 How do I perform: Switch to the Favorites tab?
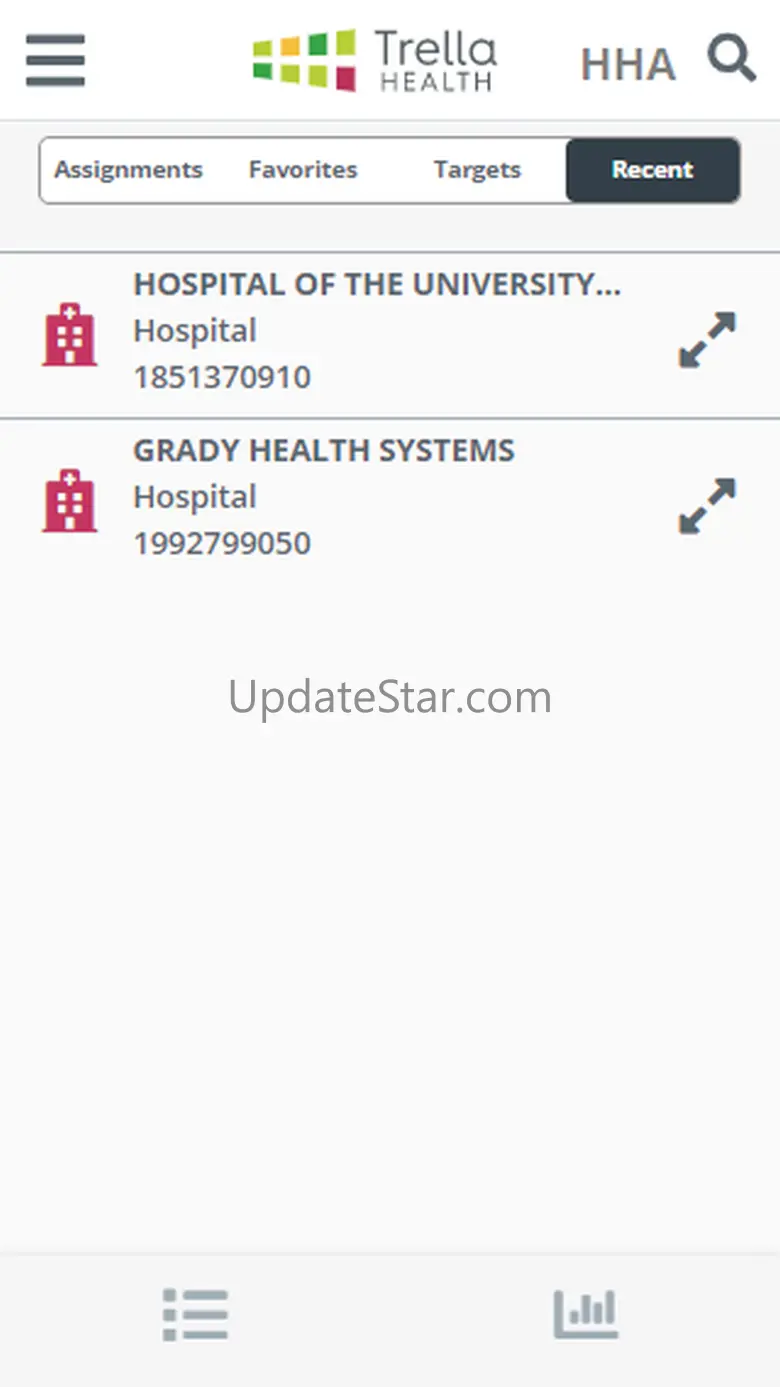click(303, 170)
